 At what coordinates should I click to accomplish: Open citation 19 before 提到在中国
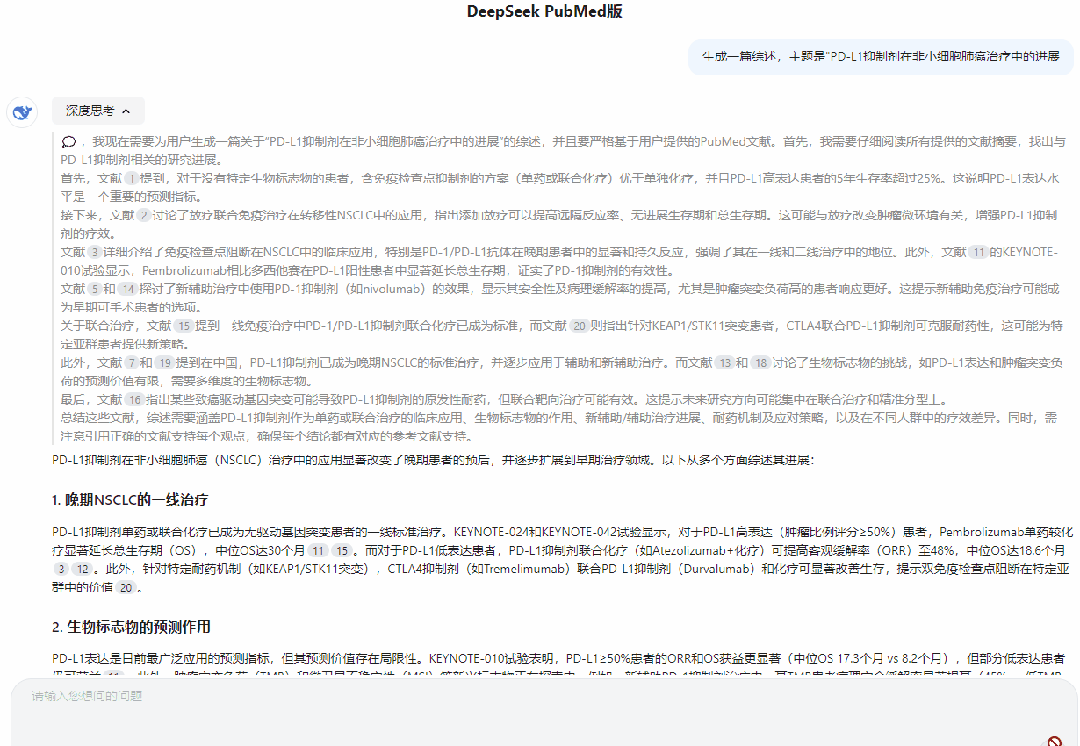[x=164, y=362]
